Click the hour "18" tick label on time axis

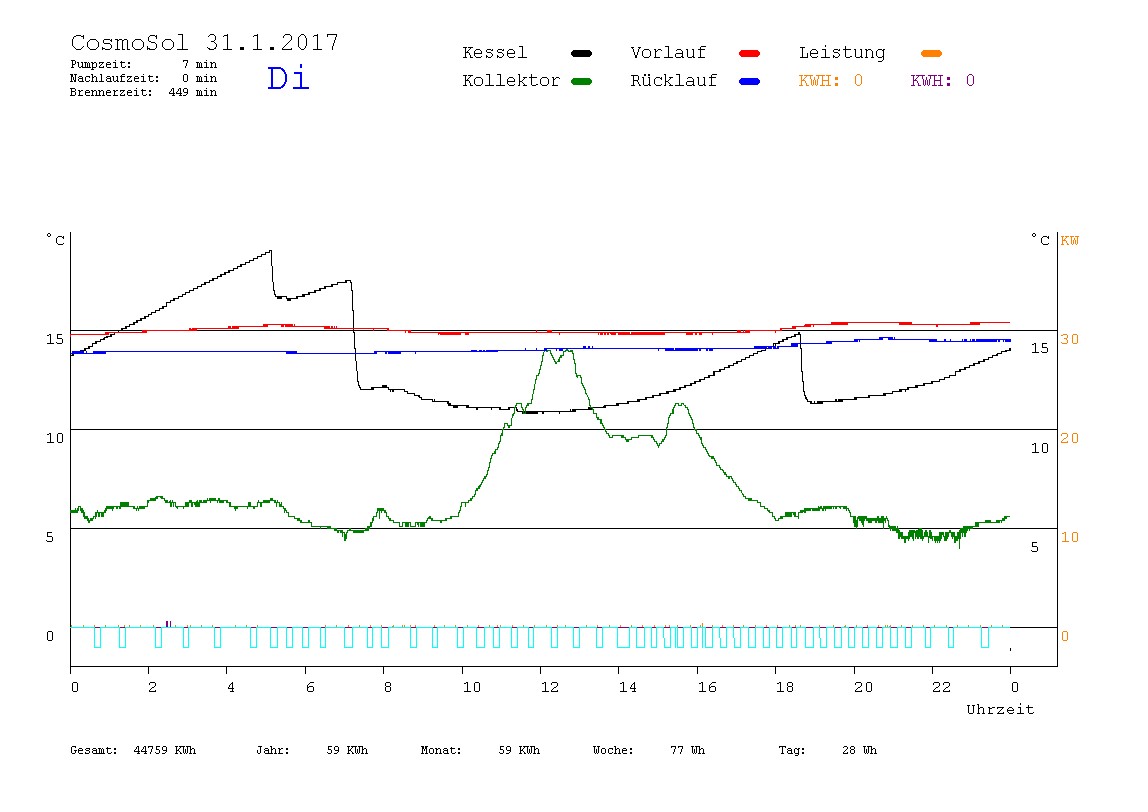click(x=785, y=687)
